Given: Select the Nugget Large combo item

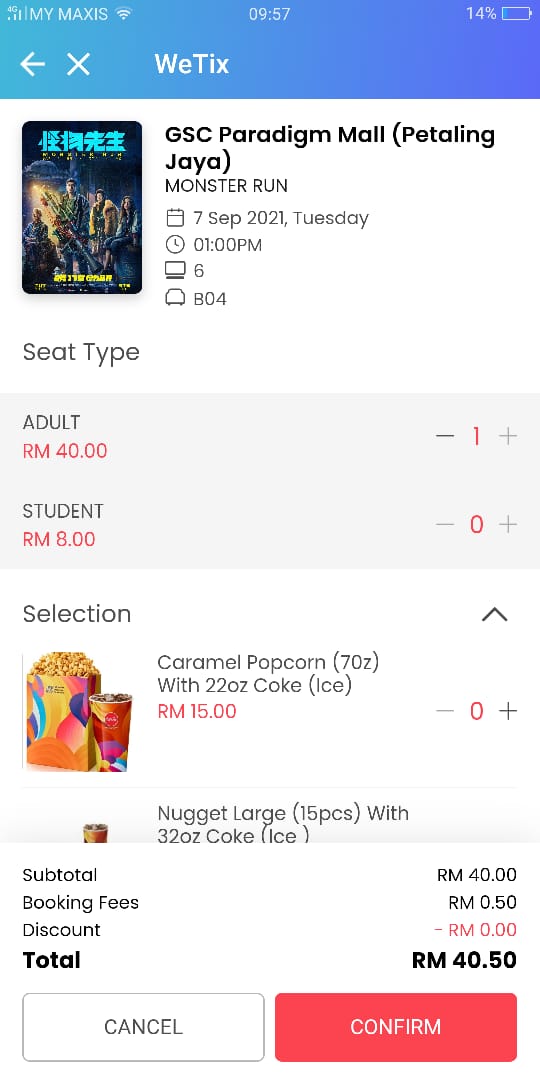Looking at the screenshot, I should (283, 824).
